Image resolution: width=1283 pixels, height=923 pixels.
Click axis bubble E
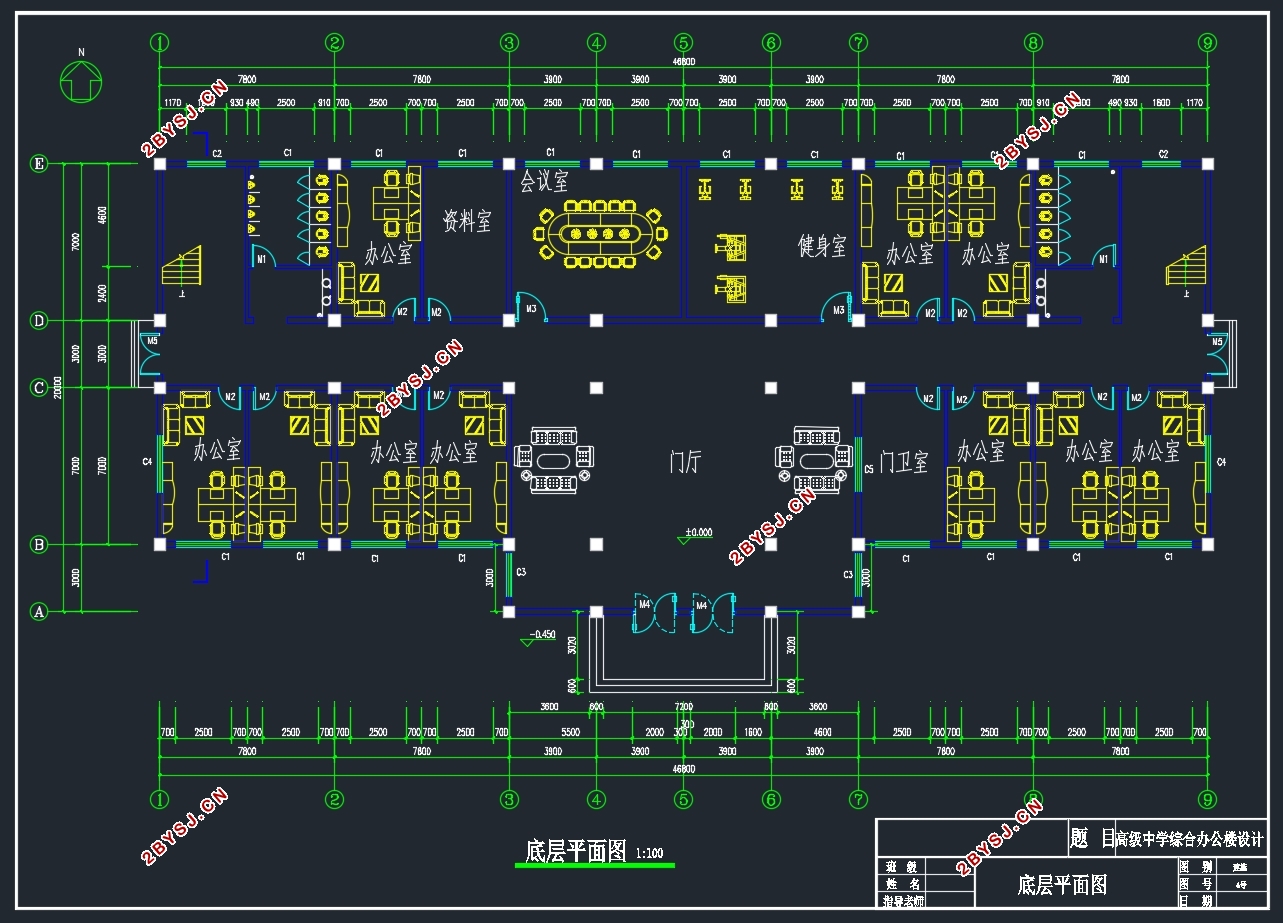coord(39,165)
